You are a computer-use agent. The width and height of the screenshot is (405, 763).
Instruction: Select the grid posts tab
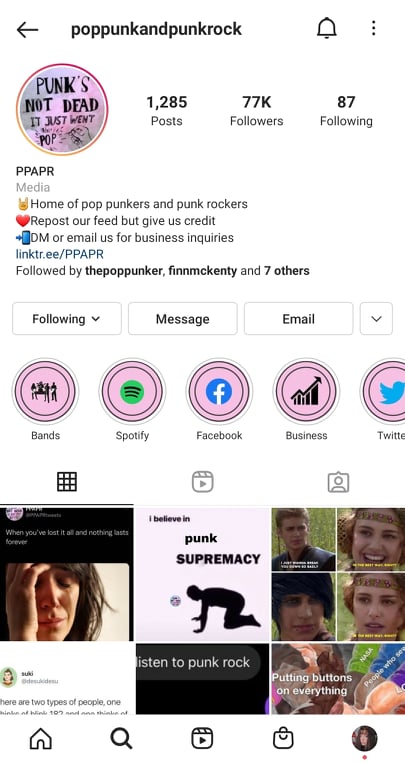pos(67,482)
